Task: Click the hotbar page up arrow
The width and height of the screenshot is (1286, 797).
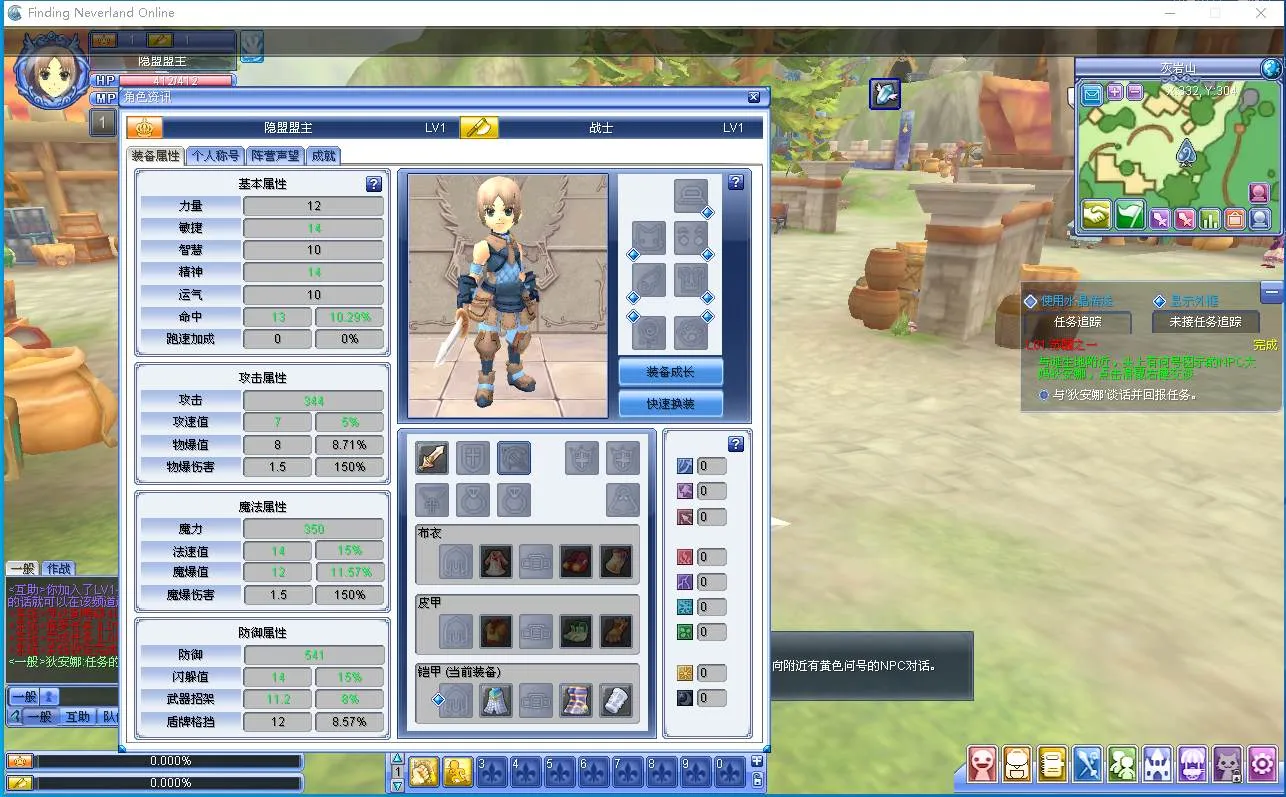Action: 397,759
